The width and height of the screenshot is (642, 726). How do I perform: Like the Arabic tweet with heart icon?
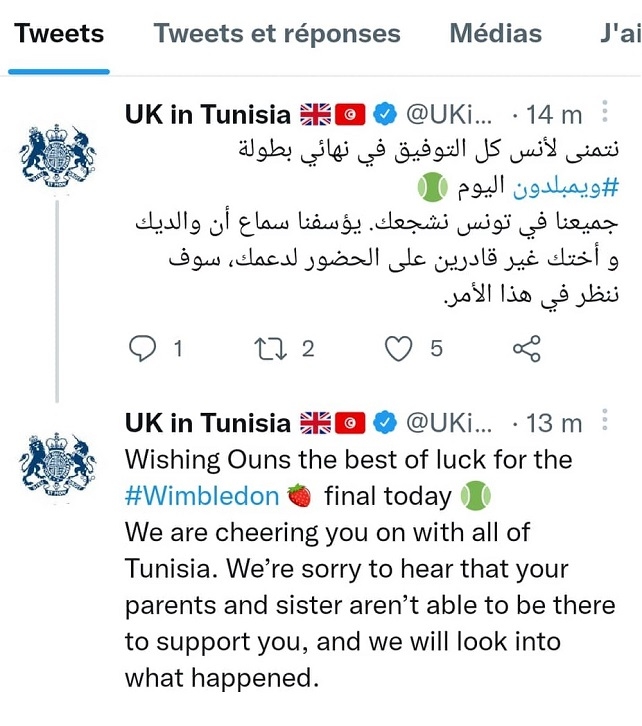pos(399,348)
